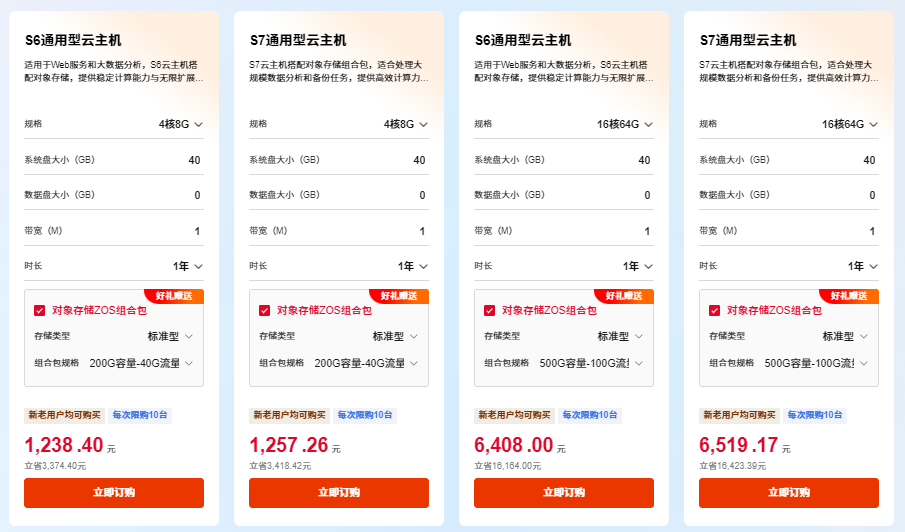Click 新老用户均可购买 tag on first card

(x=65, y=415)
